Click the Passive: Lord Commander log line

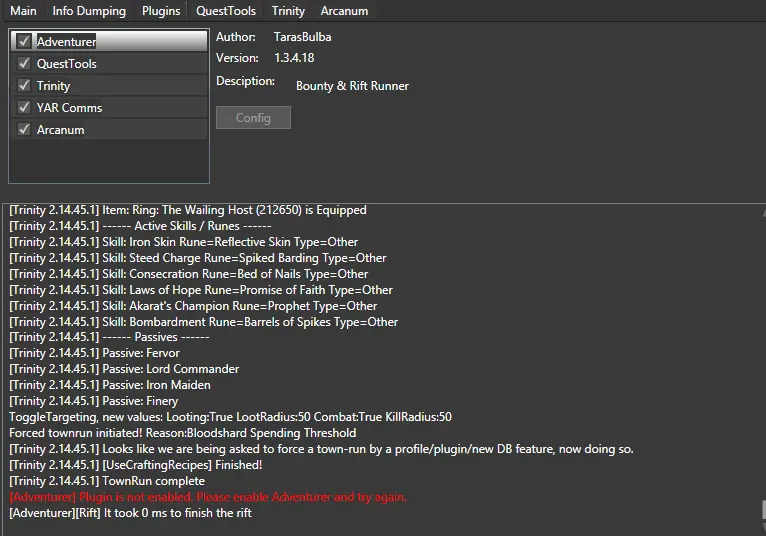click(x=125, y=368)
